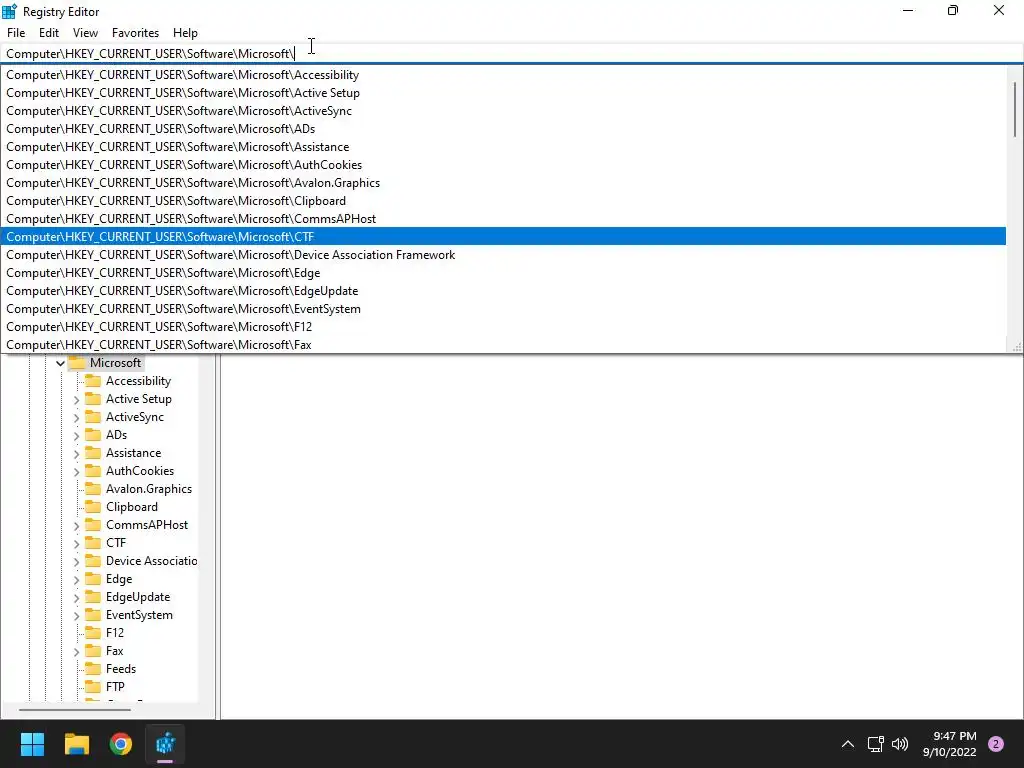The width and height of the screenshot is (1024, 768).
Task: Expand the Edge key in tree
Action: (x=76, y=579)
